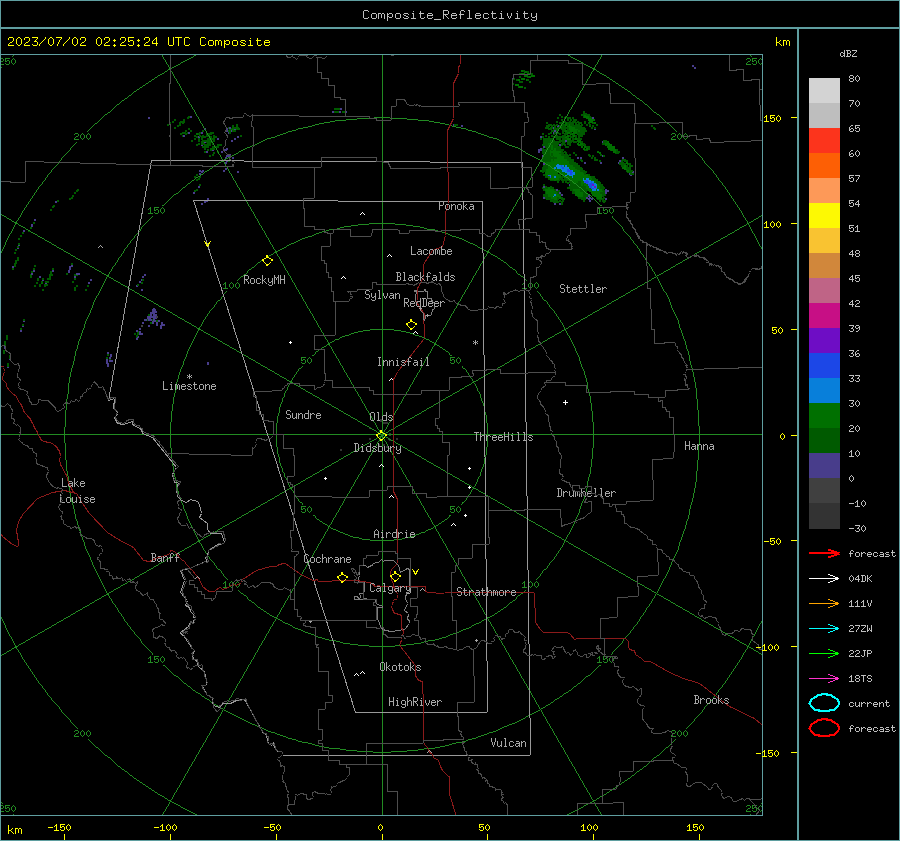Click the green 22JP arrow icon

tap(824, 653)
